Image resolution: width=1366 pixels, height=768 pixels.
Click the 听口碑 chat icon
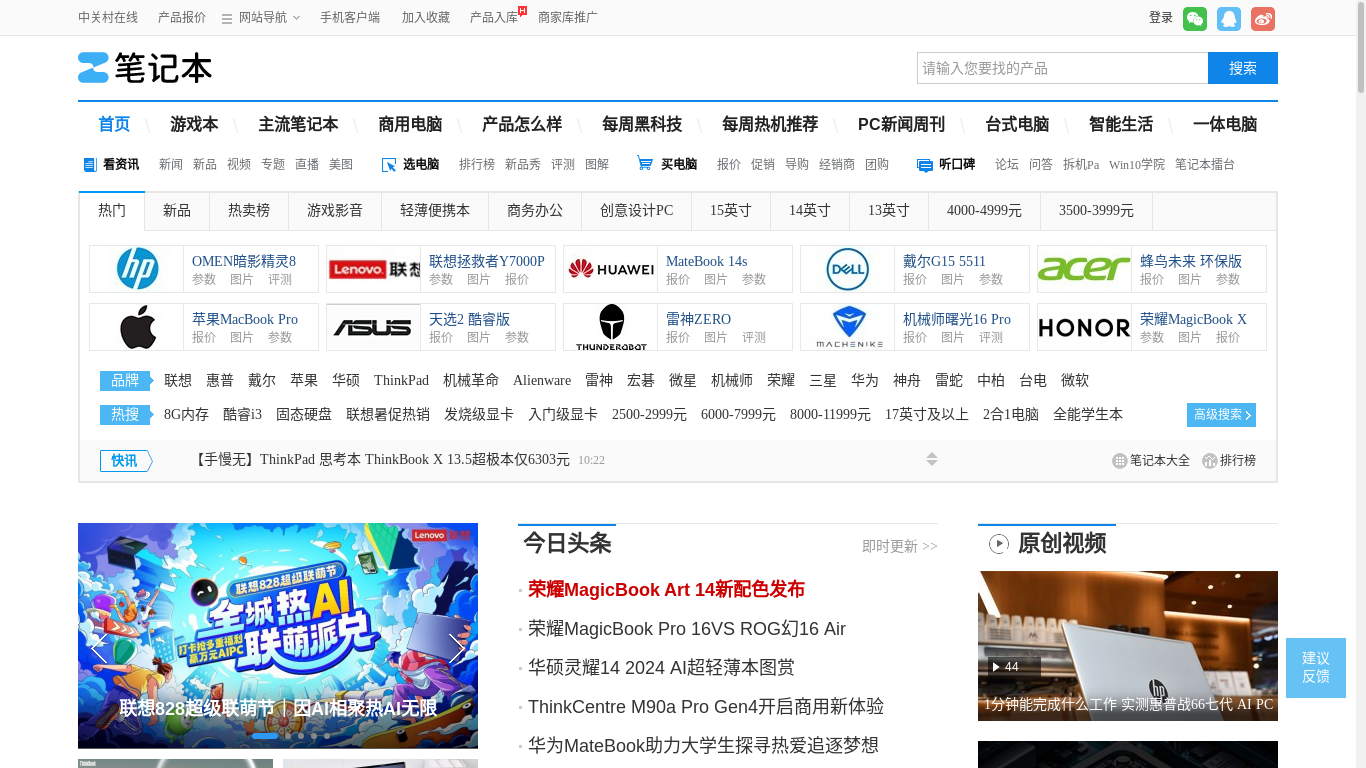click(x=925, y=165)
